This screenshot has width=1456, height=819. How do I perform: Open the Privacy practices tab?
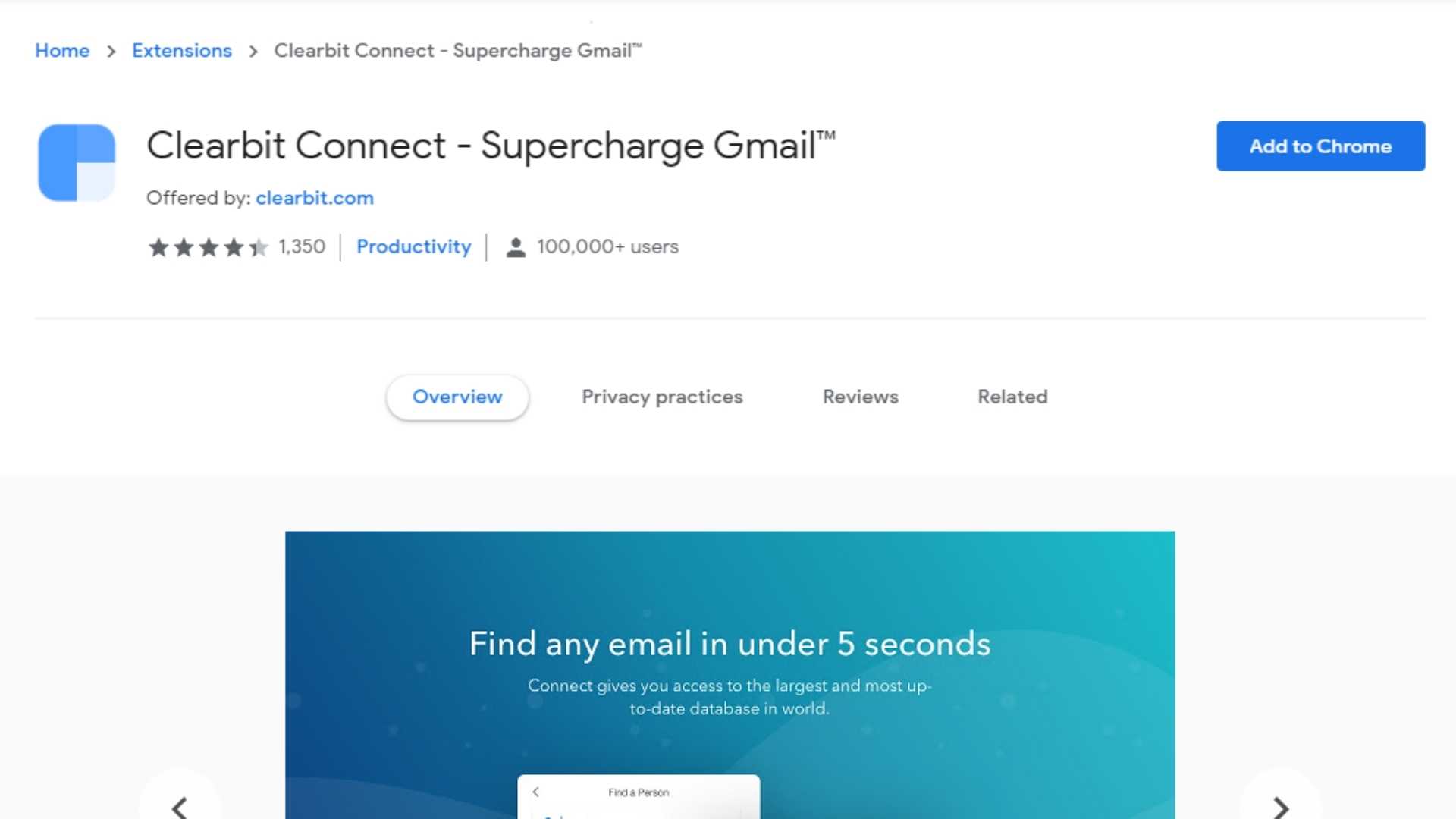(662, 397)
